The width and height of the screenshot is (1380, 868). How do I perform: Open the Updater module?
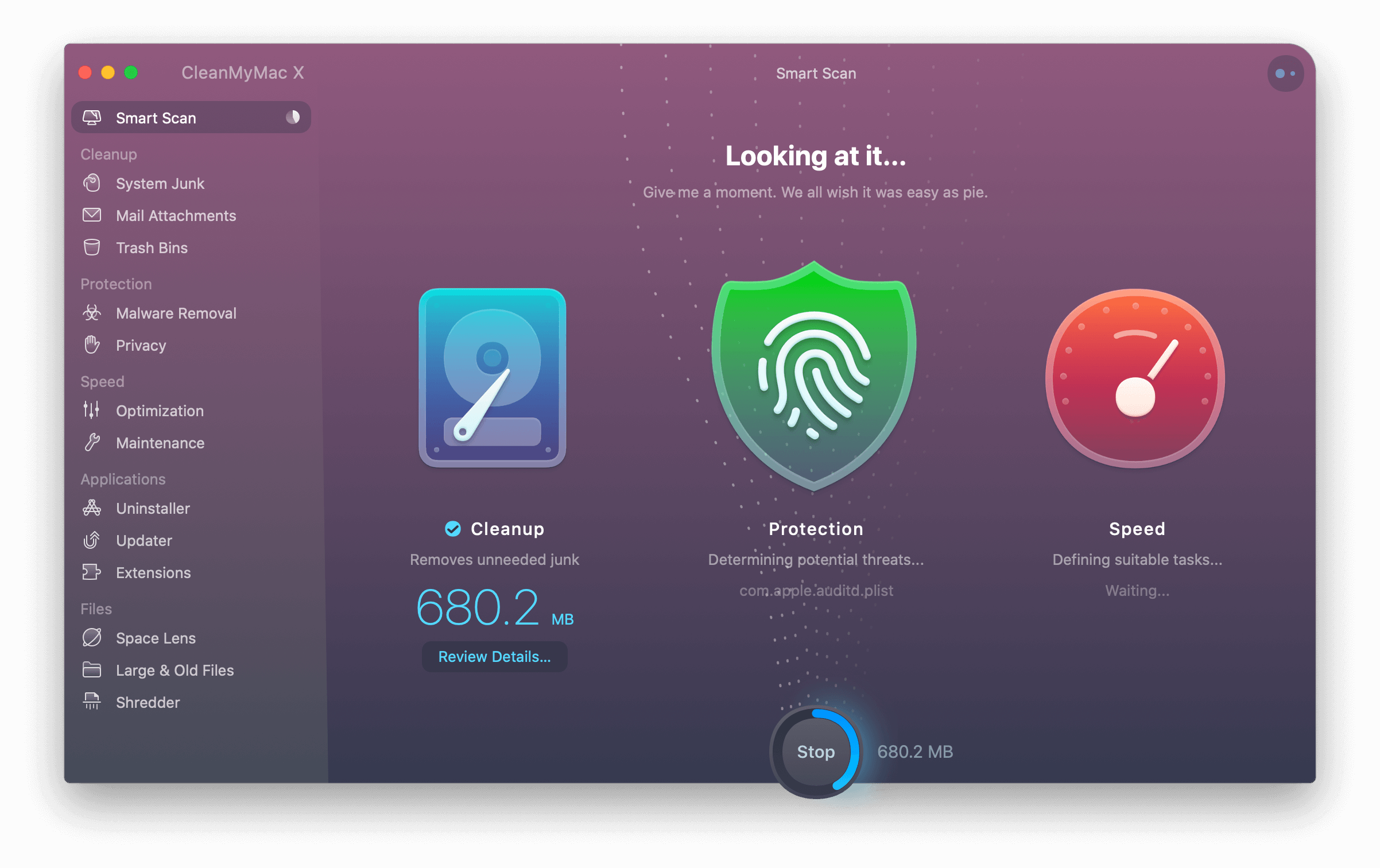pos(144,541)
